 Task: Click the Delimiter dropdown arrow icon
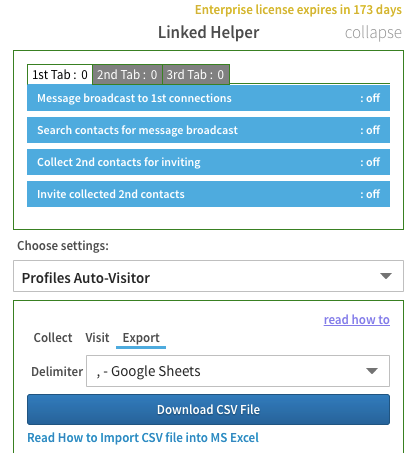pyautogui.click(x=372, y=371)
